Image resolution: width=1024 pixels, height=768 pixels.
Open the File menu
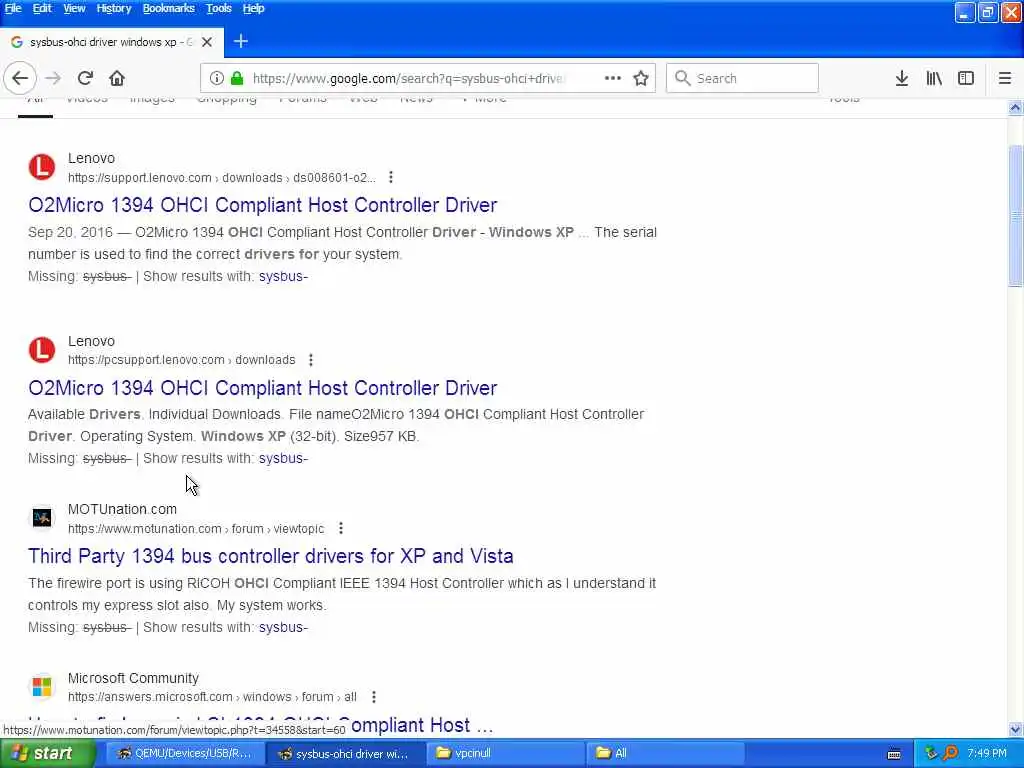(x=13, y=8)
